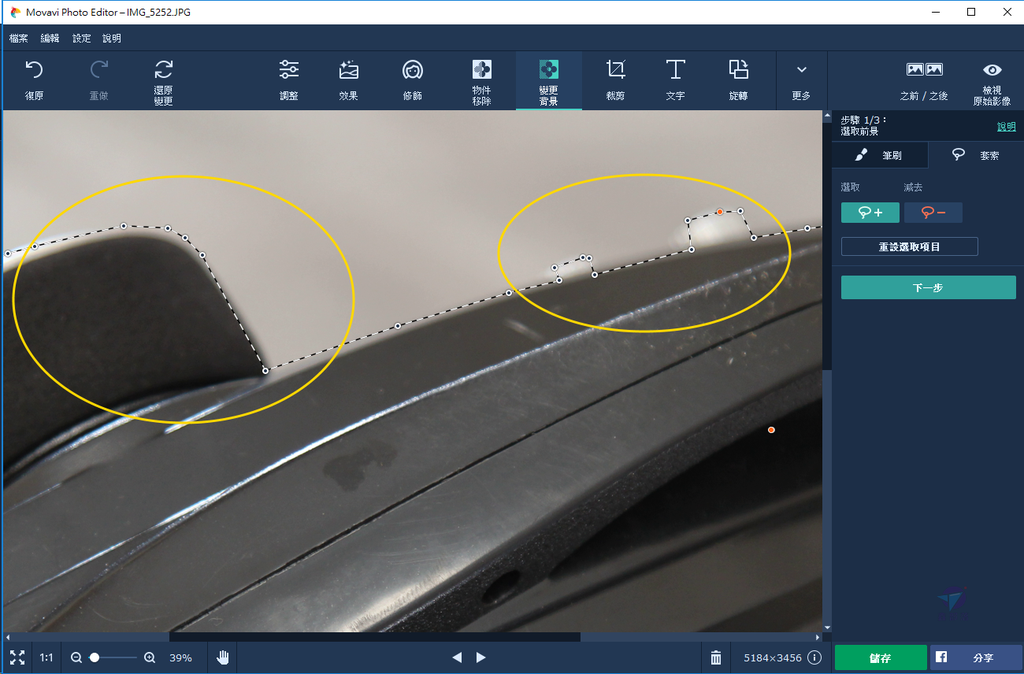Open the Rotate (旋轉) tool
Screen dimensions: 1024x674
click(x=738, y=80)
